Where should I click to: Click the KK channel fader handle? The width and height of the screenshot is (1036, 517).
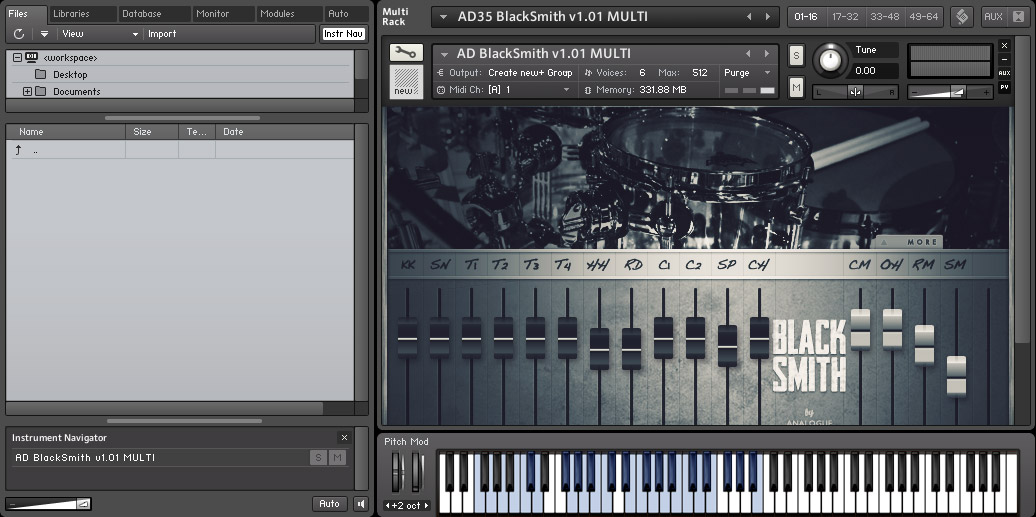407,338
